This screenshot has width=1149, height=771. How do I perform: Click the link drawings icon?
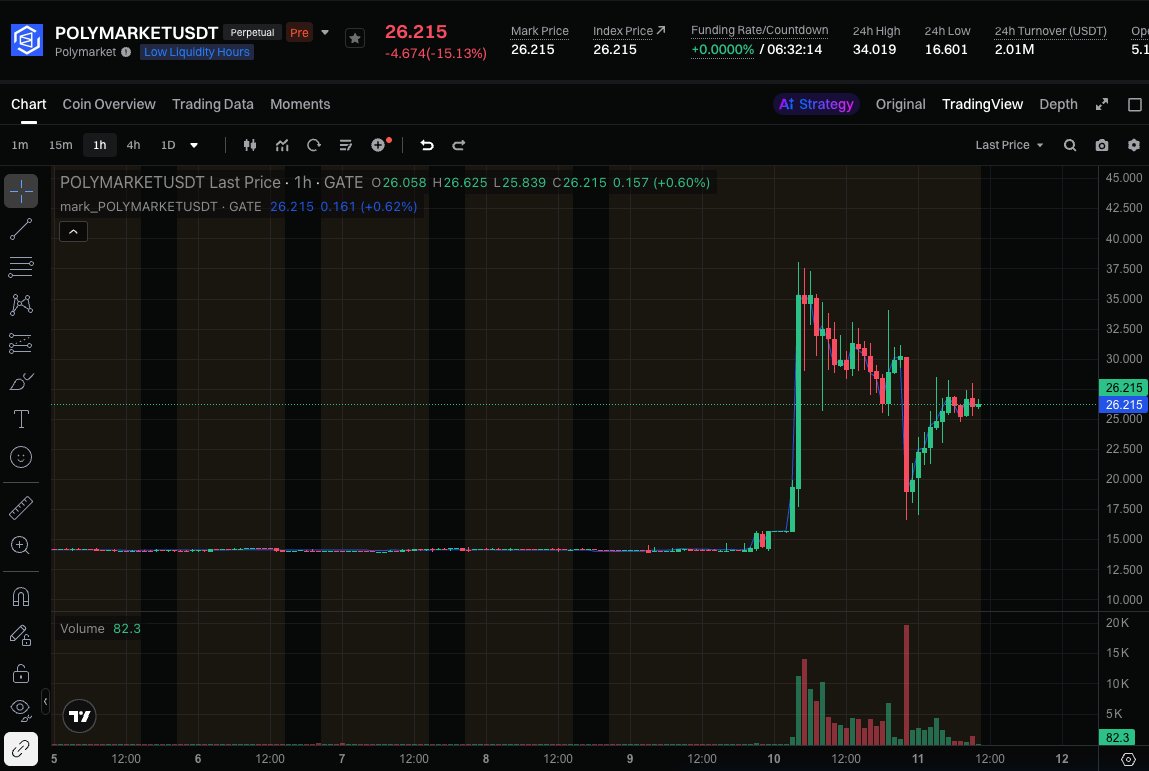pyautogui.click(x=21, y=749)
